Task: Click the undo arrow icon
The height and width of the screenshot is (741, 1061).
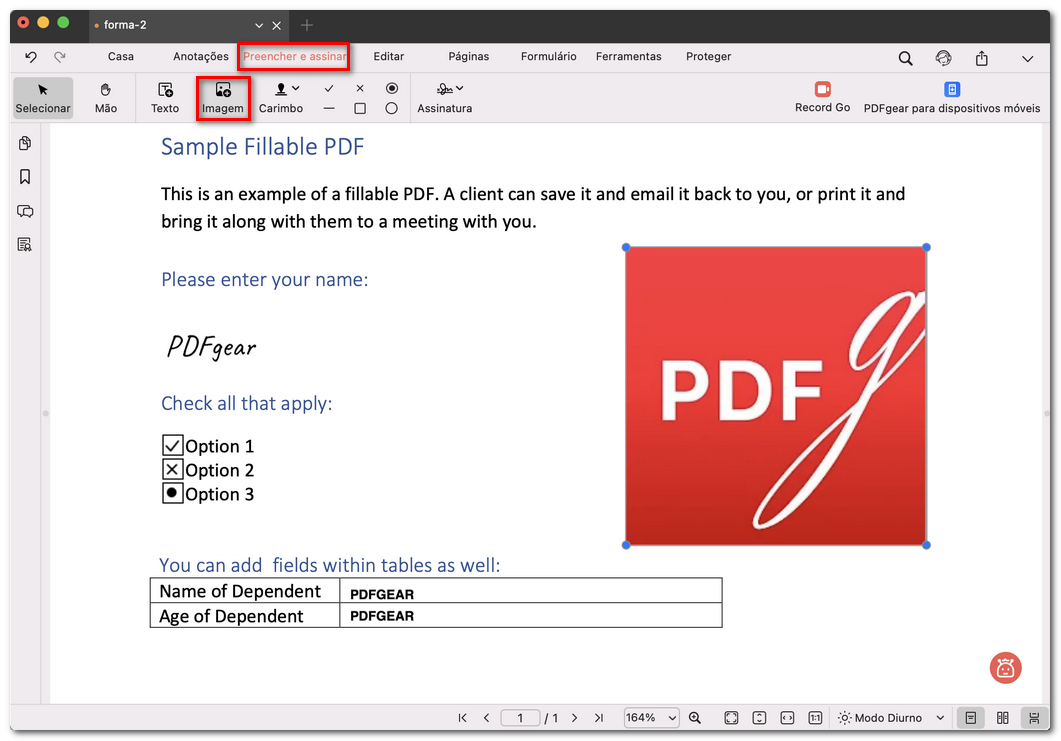Action: 31,57
